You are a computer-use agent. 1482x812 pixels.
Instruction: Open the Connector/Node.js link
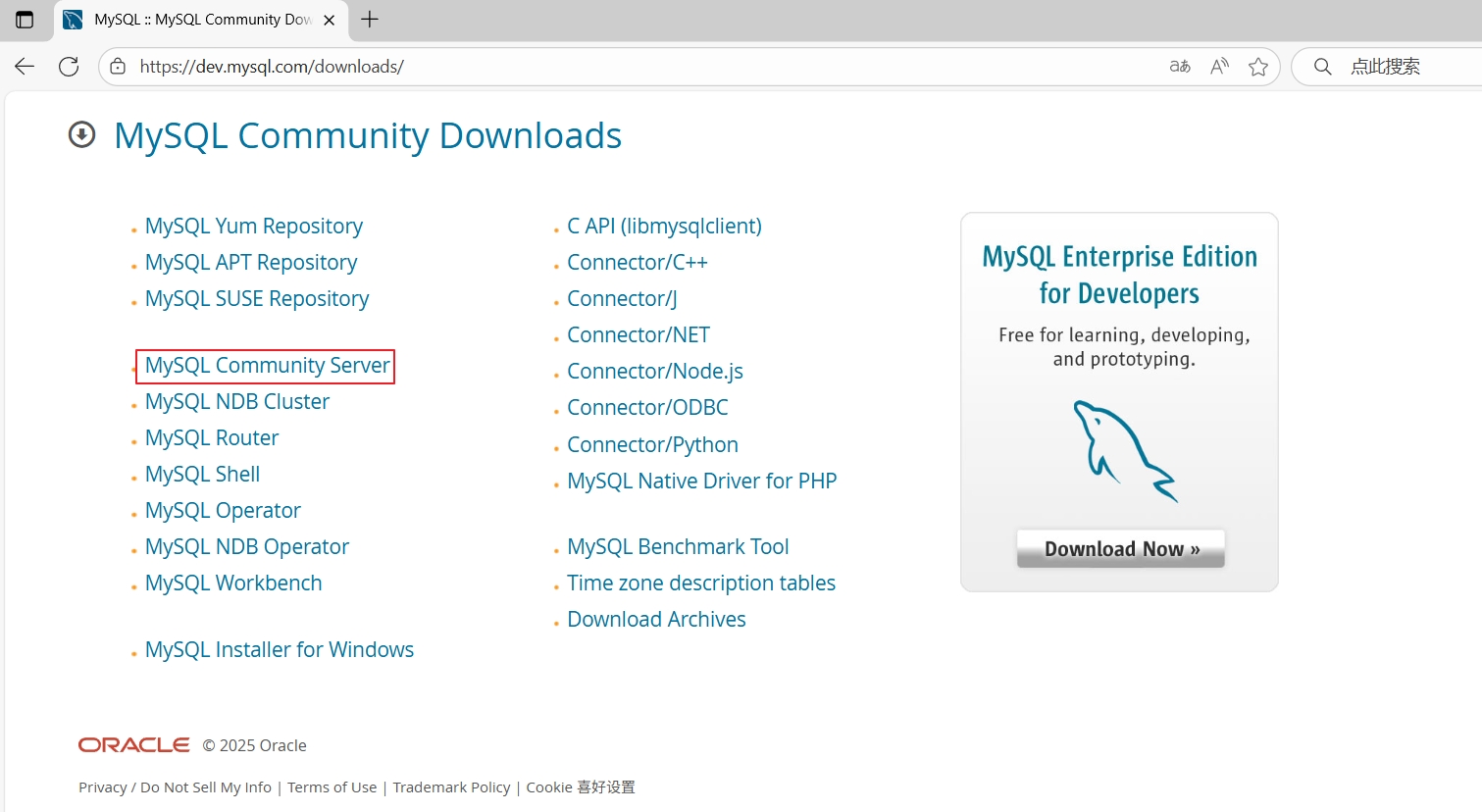(x=655, y=372)
